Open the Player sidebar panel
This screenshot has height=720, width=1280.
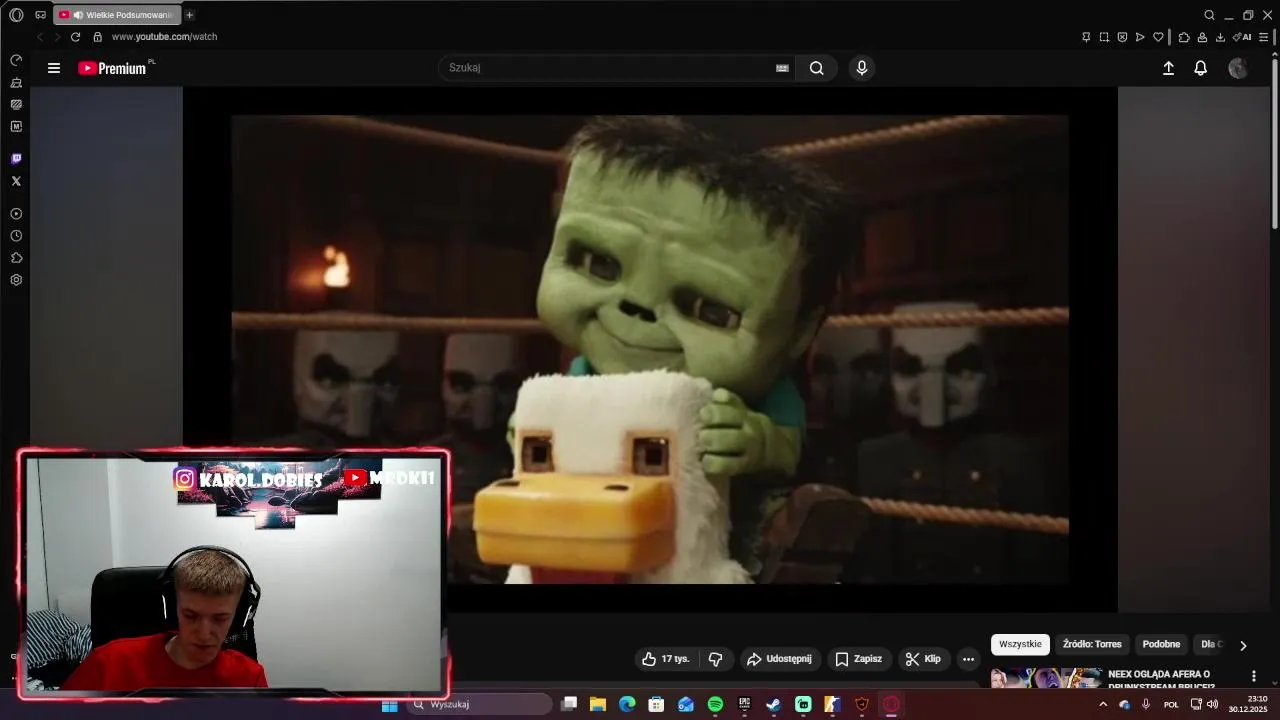point(16,214)
